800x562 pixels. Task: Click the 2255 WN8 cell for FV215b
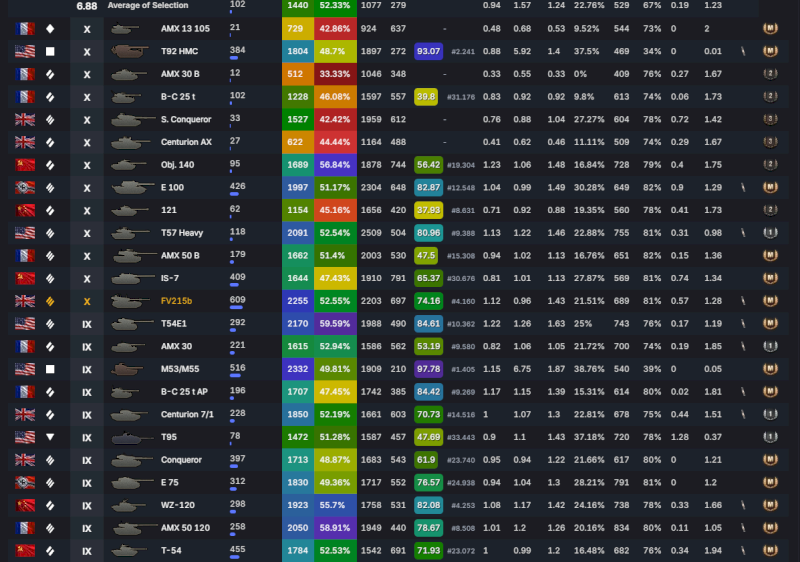(298, 301)
